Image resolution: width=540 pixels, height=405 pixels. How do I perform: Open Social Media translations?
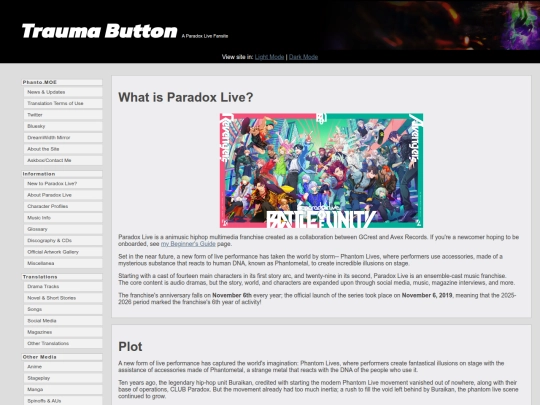pos(63,321)
